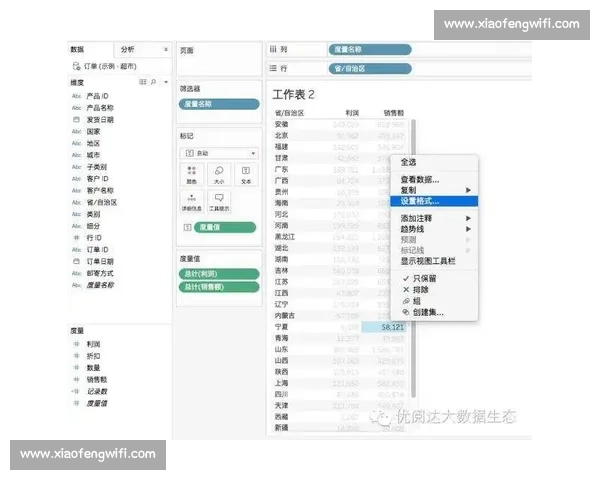
Task: Click the rows shelf icon beside 行
Action: (273, 69)
